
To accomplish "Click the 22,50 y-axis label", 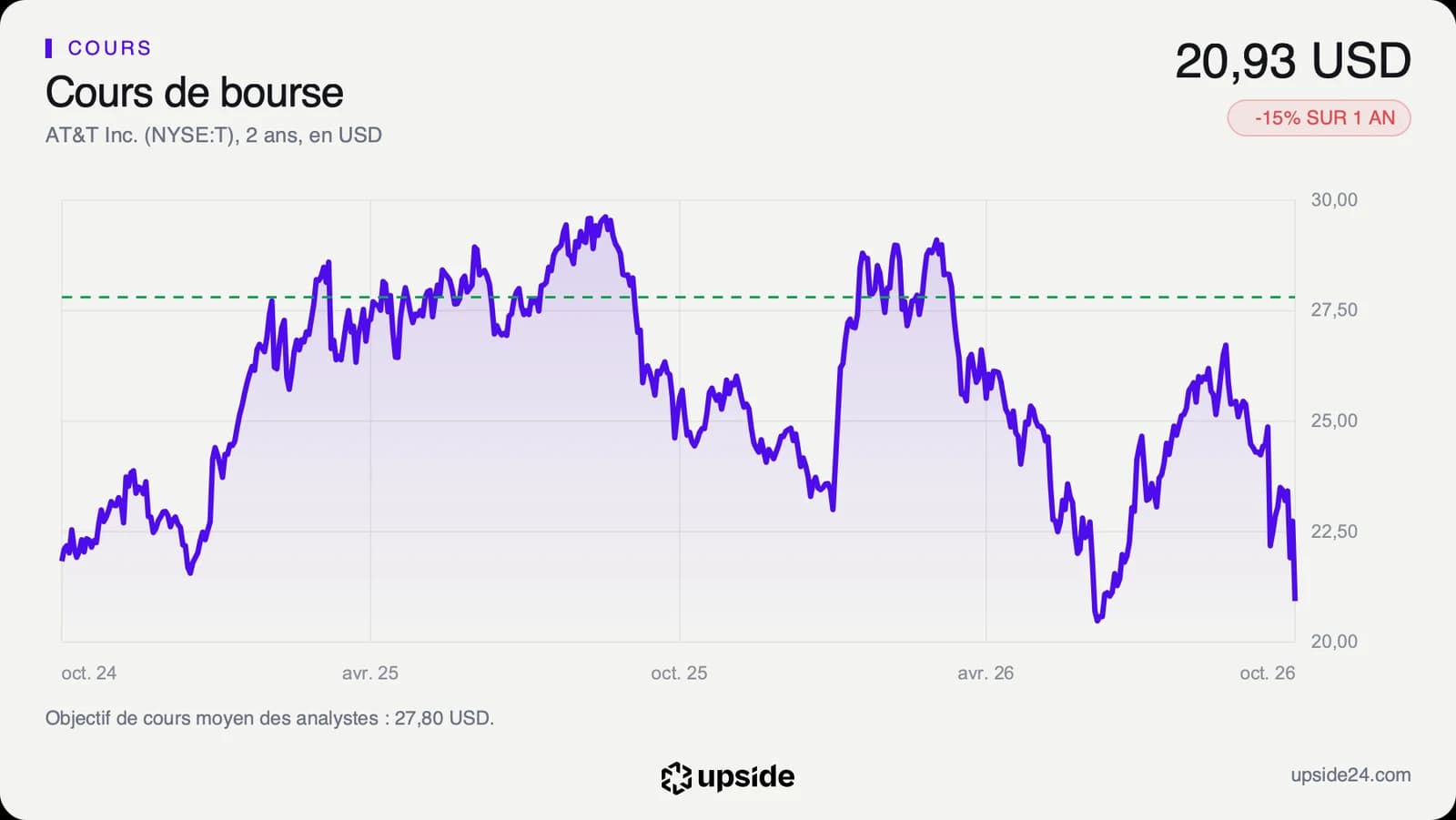I will click(x=1334, y=531).
